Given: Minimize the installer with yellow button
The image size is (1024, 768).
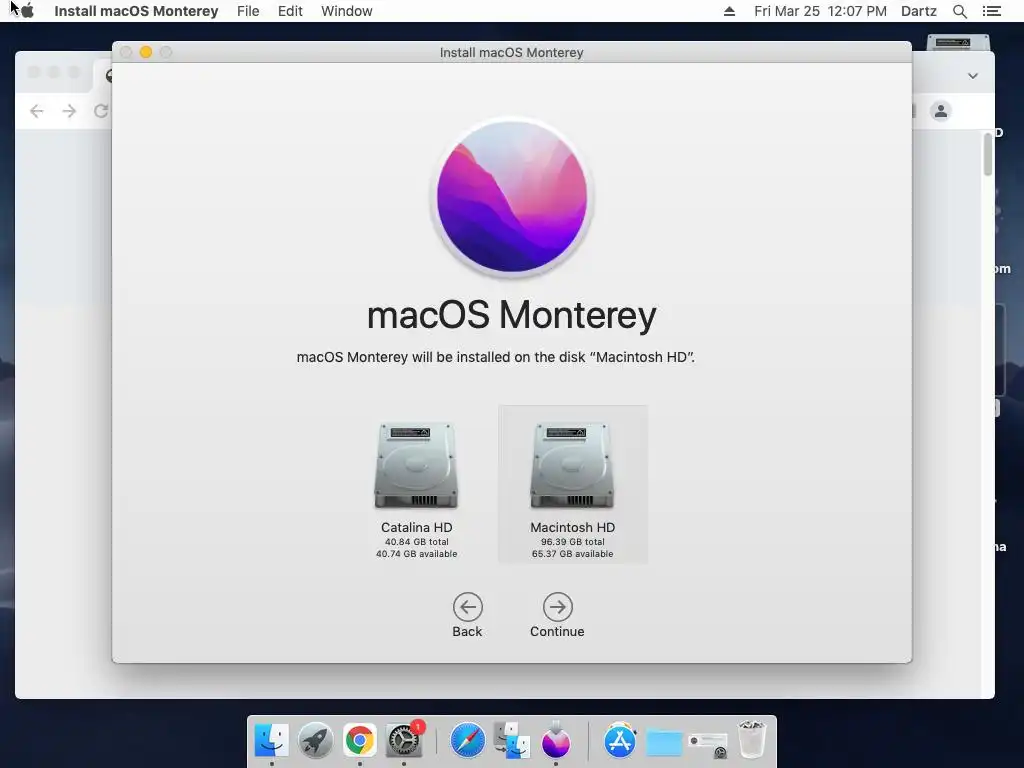Looking at the screenshot, I should pos(146,52).
